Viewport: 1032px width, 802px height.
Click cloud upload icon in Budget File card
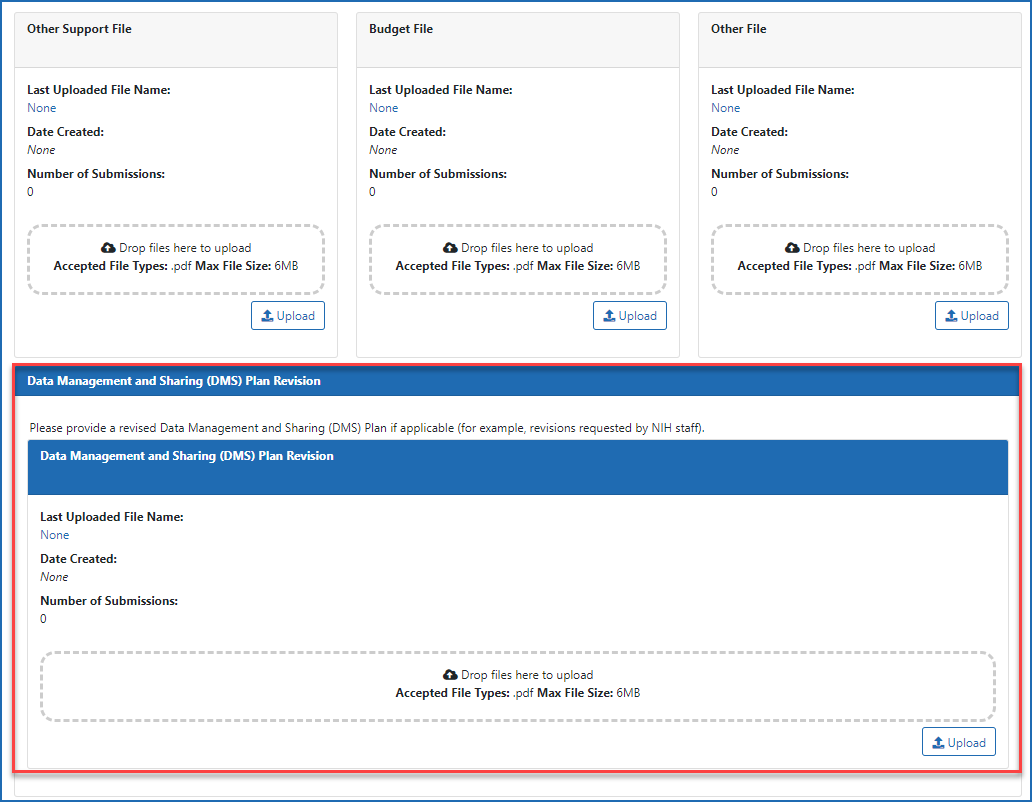click(x=450, y=248)
